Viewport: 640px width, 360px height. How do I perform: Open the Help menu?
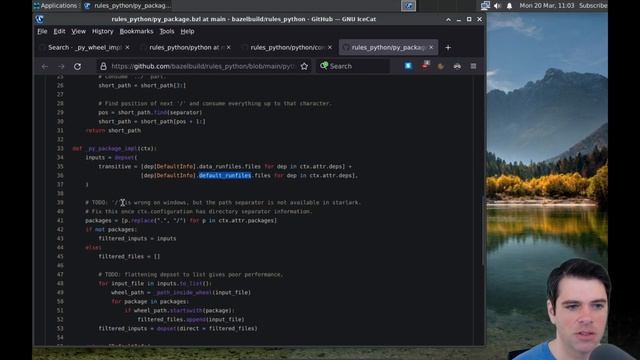187,31
